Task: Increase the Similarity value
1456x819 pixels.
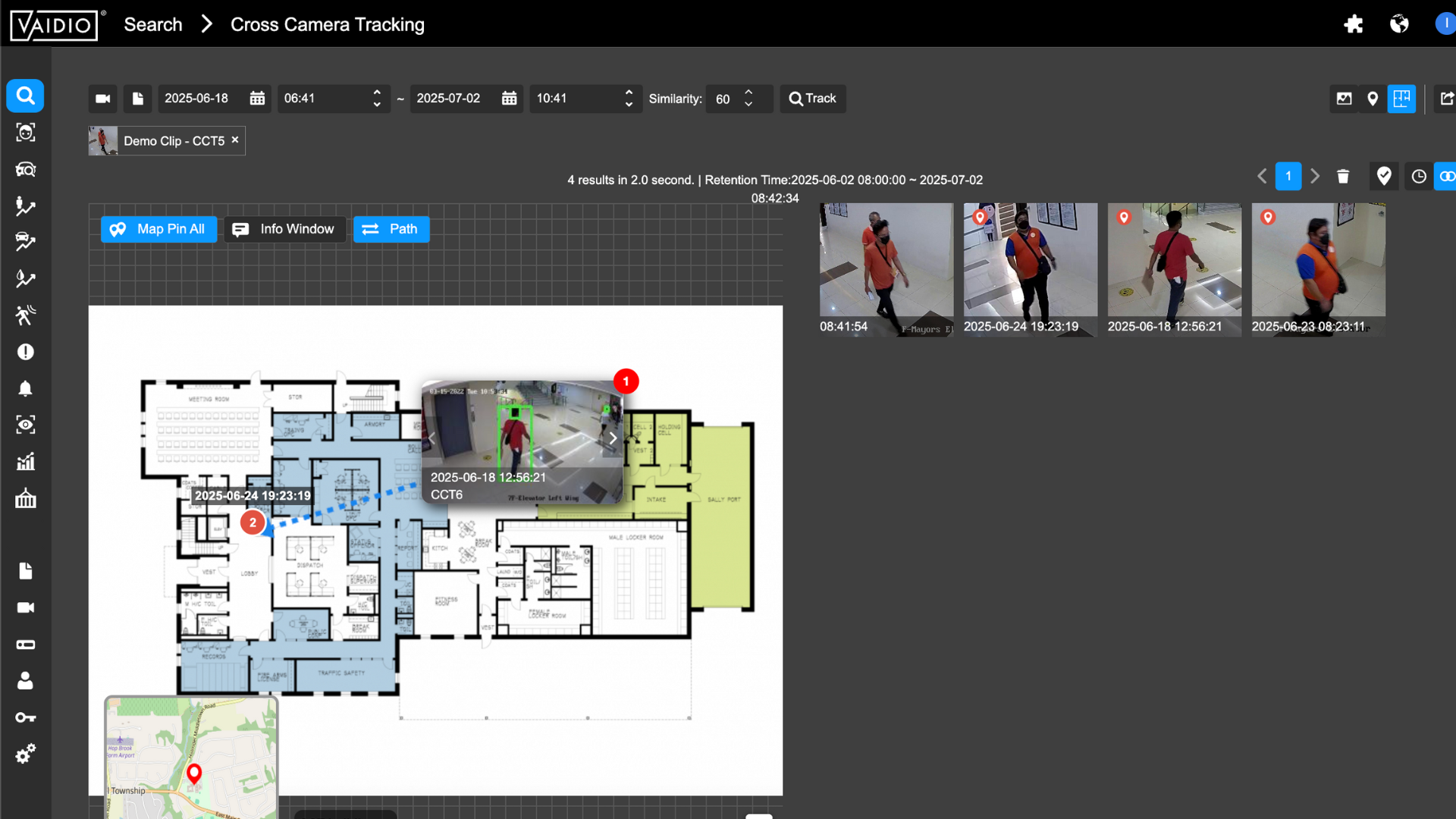Action: (748, 93)
